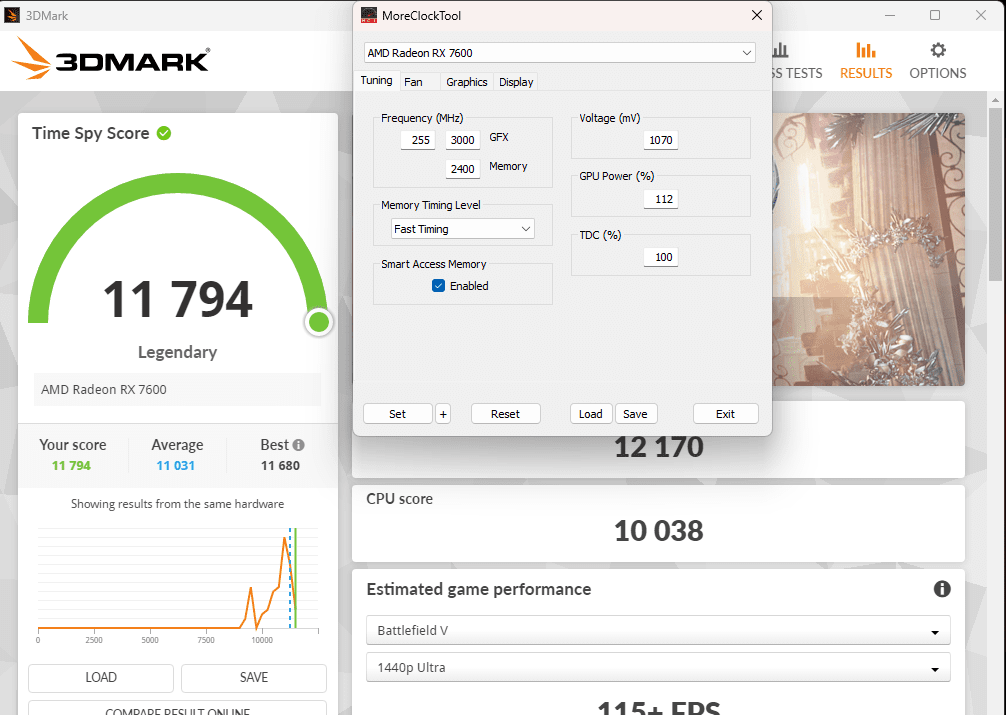Click the Load button in MoreClockTool
1006x715 pixels.
tap(590, 414)
